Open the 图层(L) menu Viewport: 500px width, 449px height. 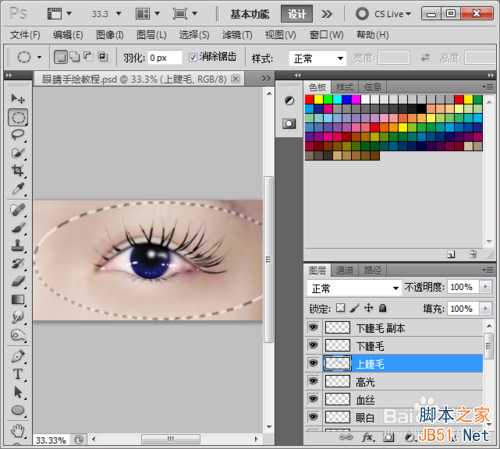[x=152, y=35]
